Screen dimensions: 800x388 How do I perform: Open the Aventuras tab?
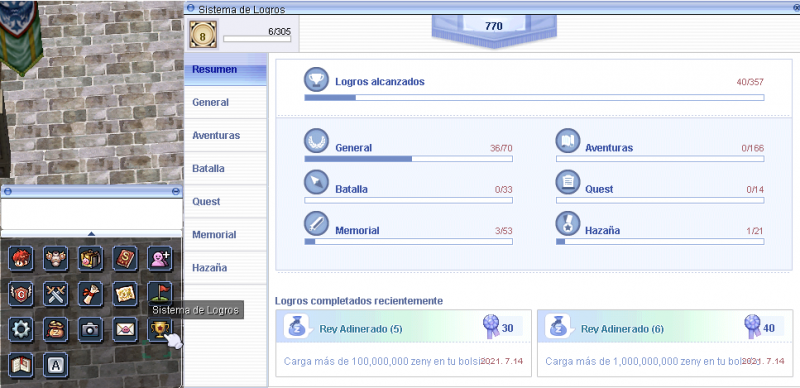pos(225,135)
